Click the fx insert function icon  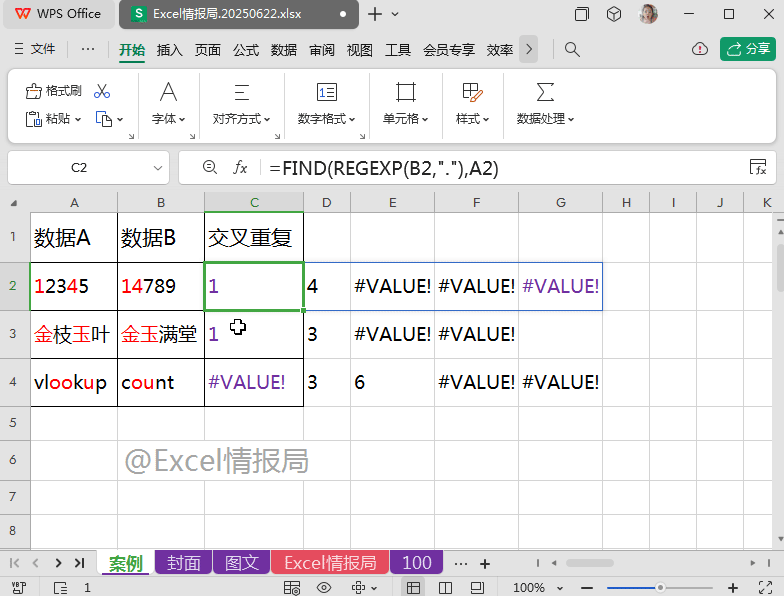[240, 168]
